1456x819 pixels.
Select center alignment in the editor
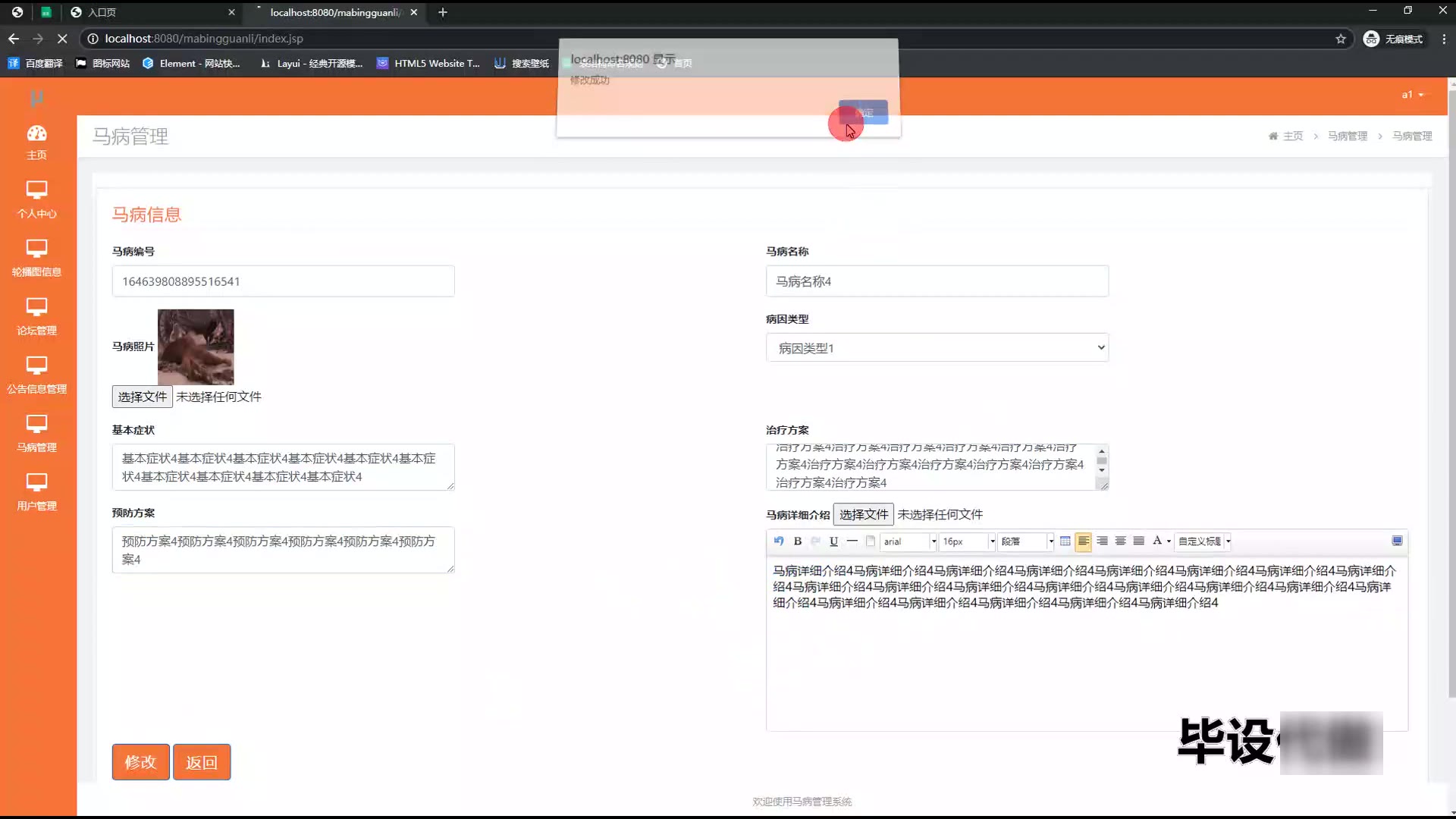[x=1120, y=541]
